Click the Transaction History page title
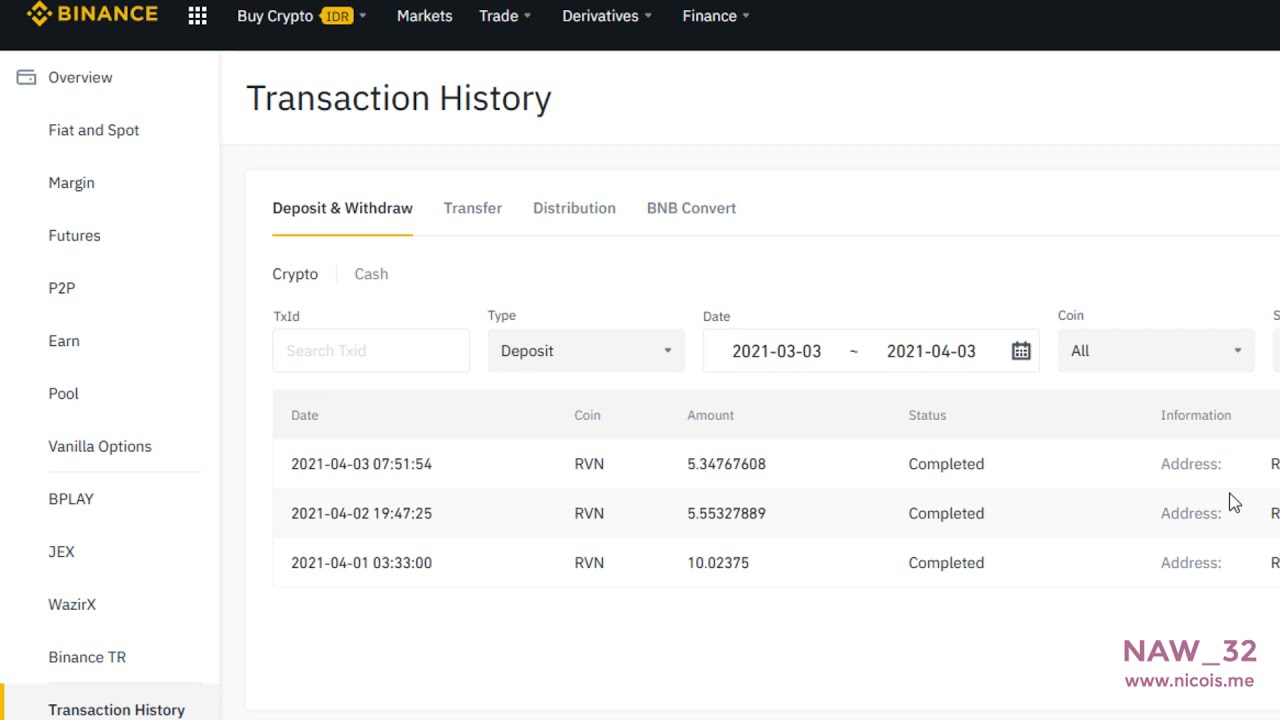Image resolution: width=1280 pixels, height=720 pixels. (399, 98)
